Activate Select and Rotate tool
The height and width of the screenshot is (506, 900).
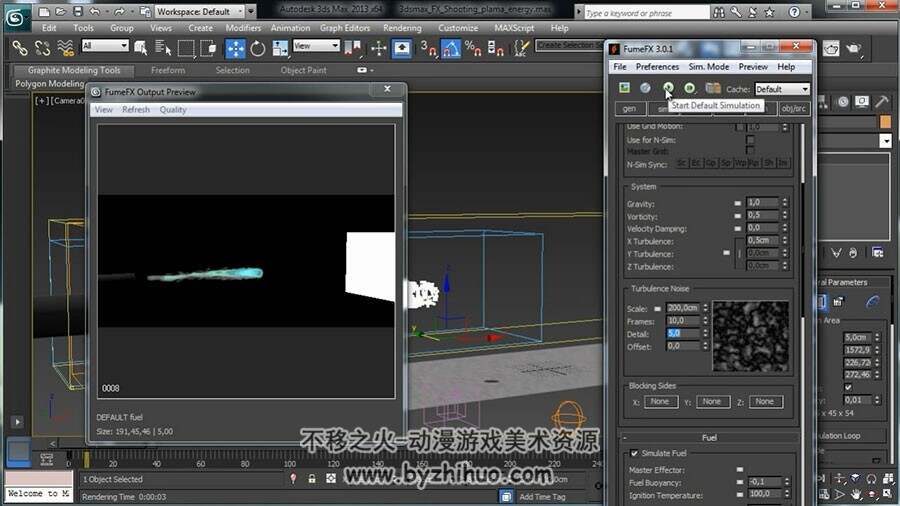point(258,49)
